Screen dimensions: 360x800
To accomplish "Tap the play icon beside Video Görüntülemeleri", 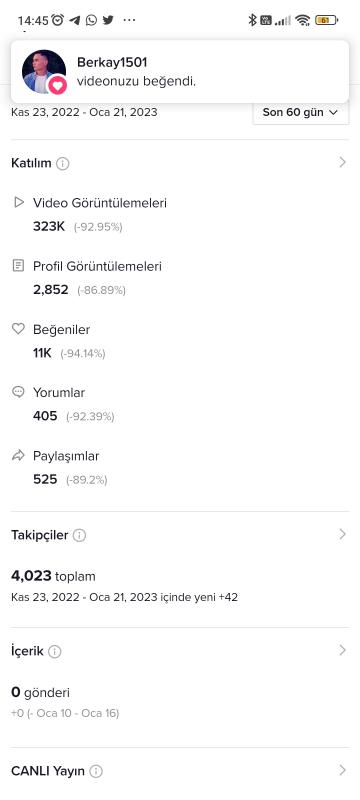I will 19,203.
